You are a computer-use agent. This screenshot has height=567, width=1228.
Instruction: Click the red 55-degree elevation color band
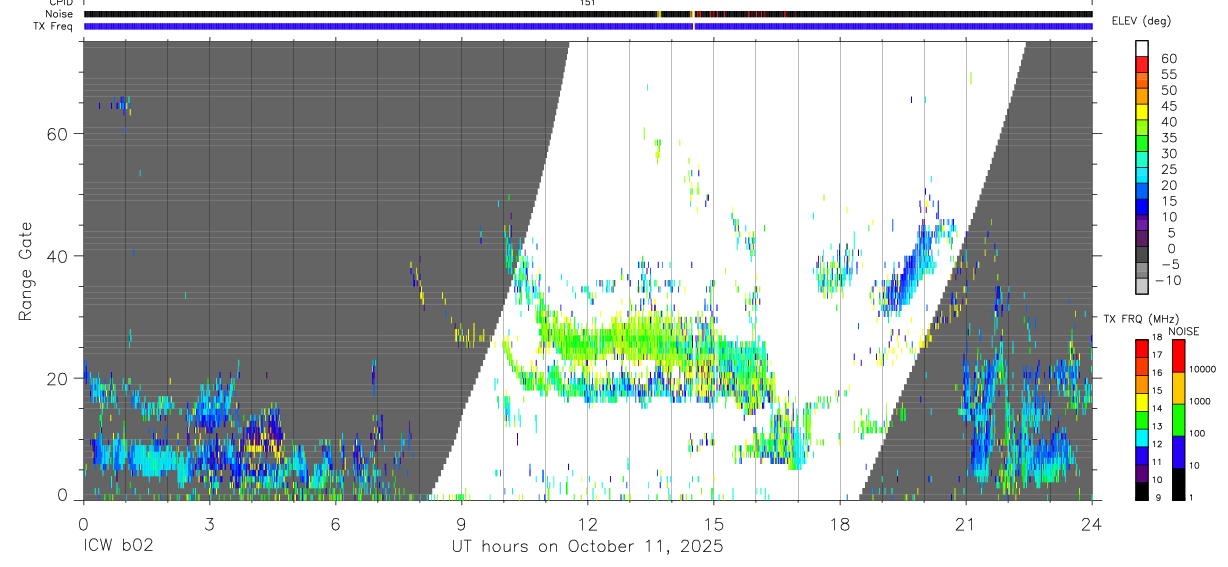pyautogui.click(x=1142, y=66)
